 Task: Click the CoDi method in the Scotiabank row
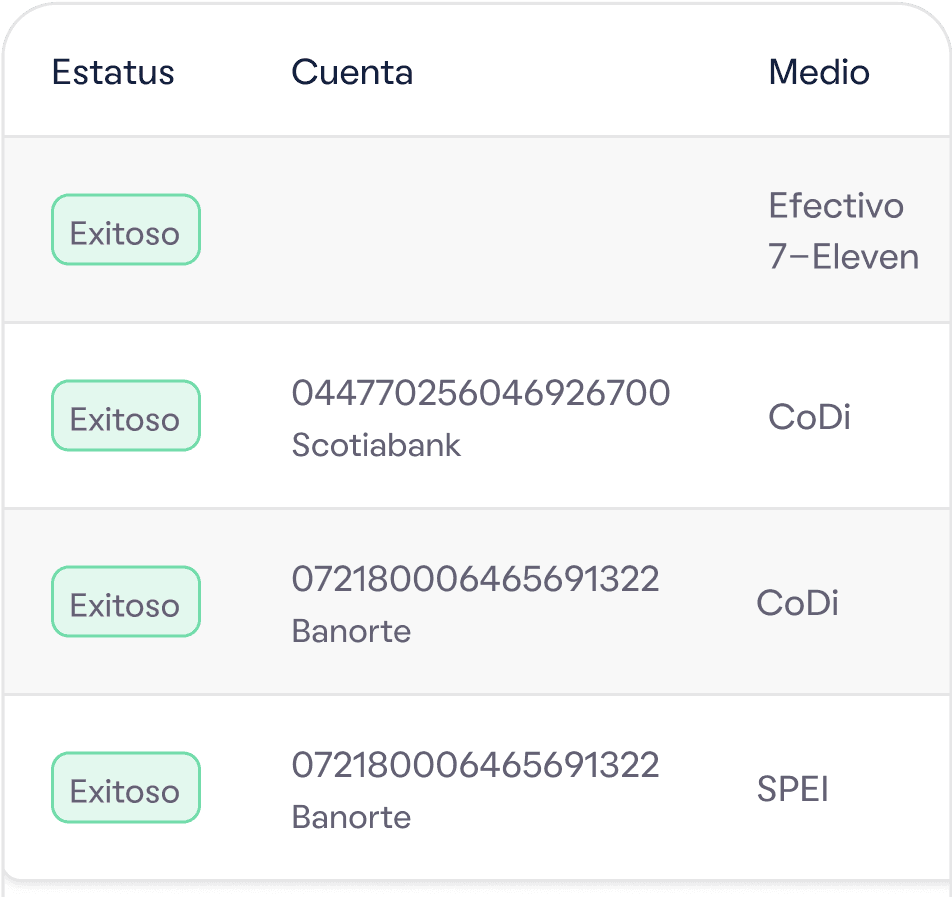(x=809, y=417)
